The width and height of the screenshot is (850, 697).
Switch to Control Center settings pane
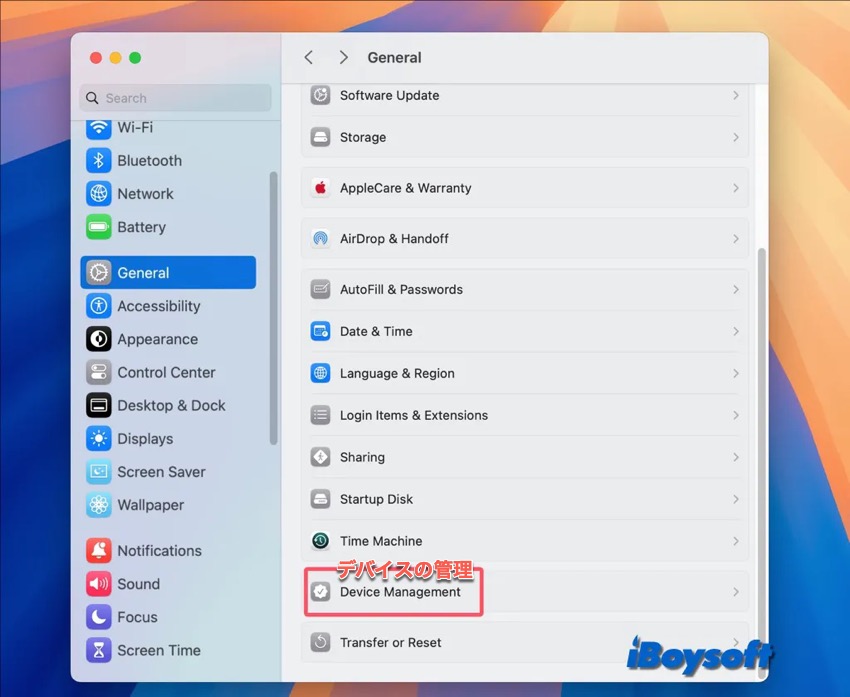[166, 372]
